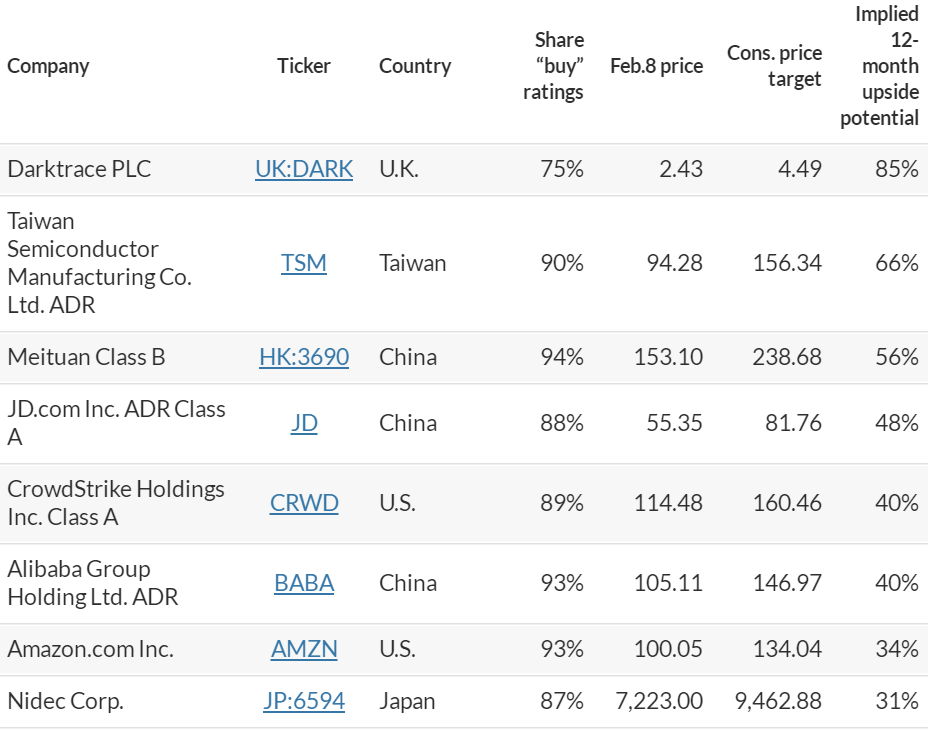Follow the JP:6594 ticker link
Viewport: 932px width, 730px height.
point(304,701)
